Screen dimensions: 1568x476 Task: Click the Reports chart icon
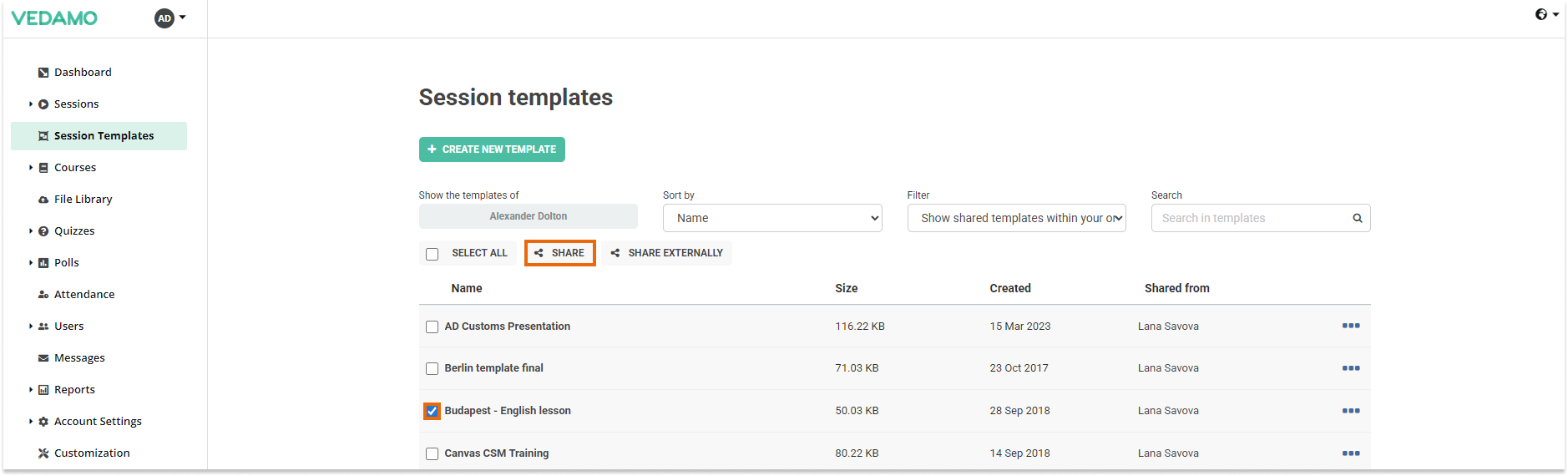[x=43, y=390]
